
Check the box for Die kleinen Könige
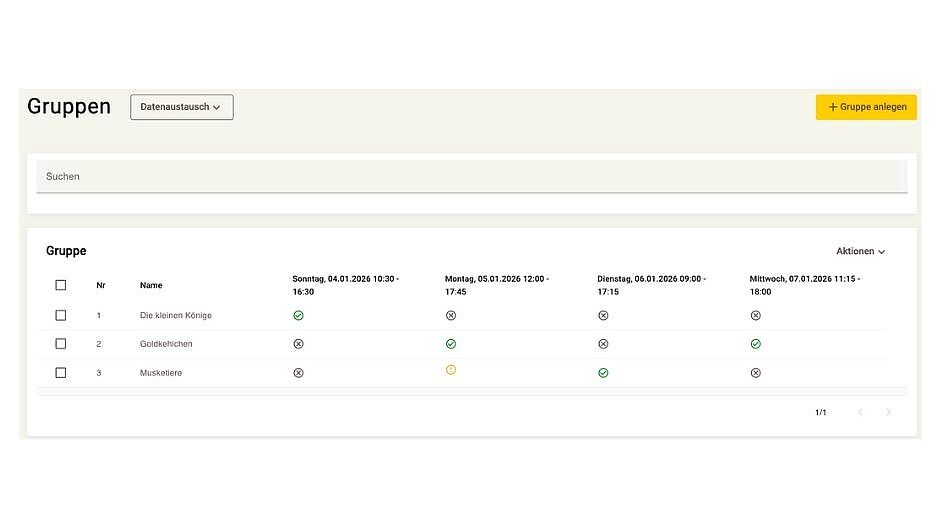[x=61, y=315]
